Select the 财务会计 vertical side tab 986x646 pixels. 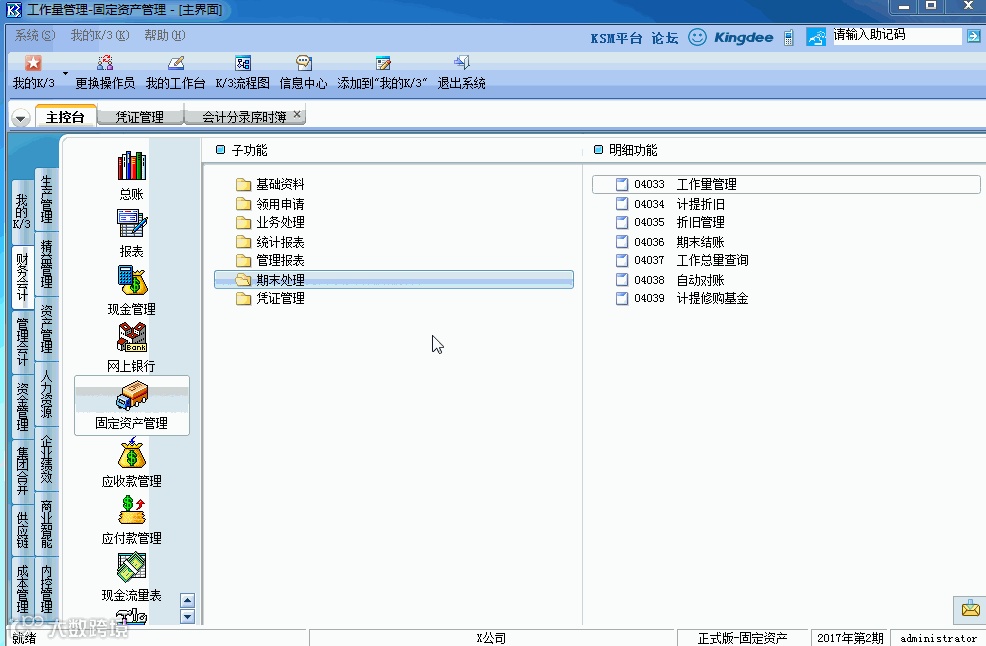[x=23, y=277]
